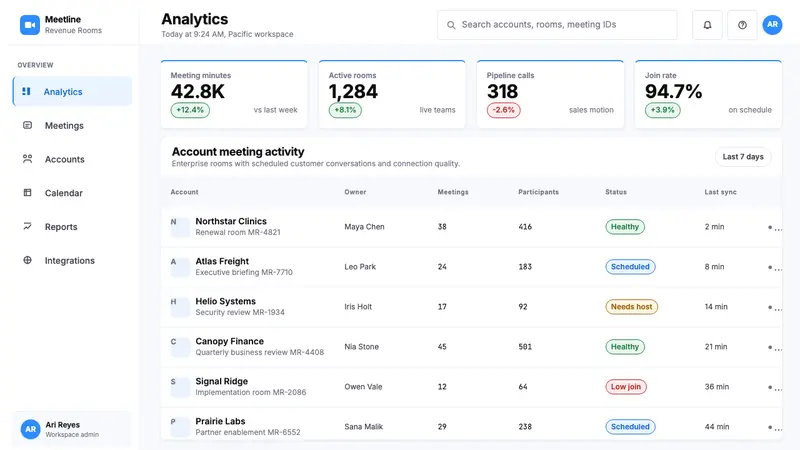The image size is (800, 450).
Task: Click the Northstar Clinics account name
Action: point(231,221)
